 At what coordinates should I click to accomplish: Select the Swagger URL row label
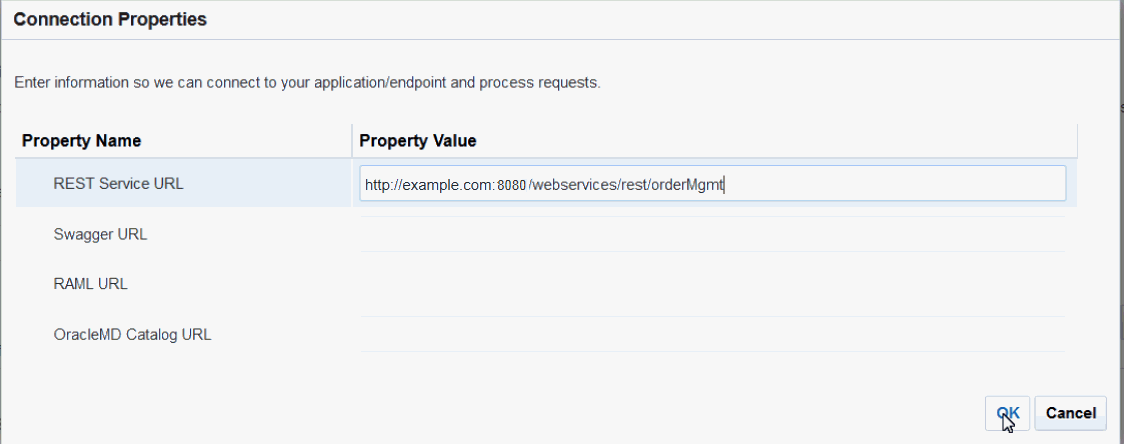(x=100, y=234)
